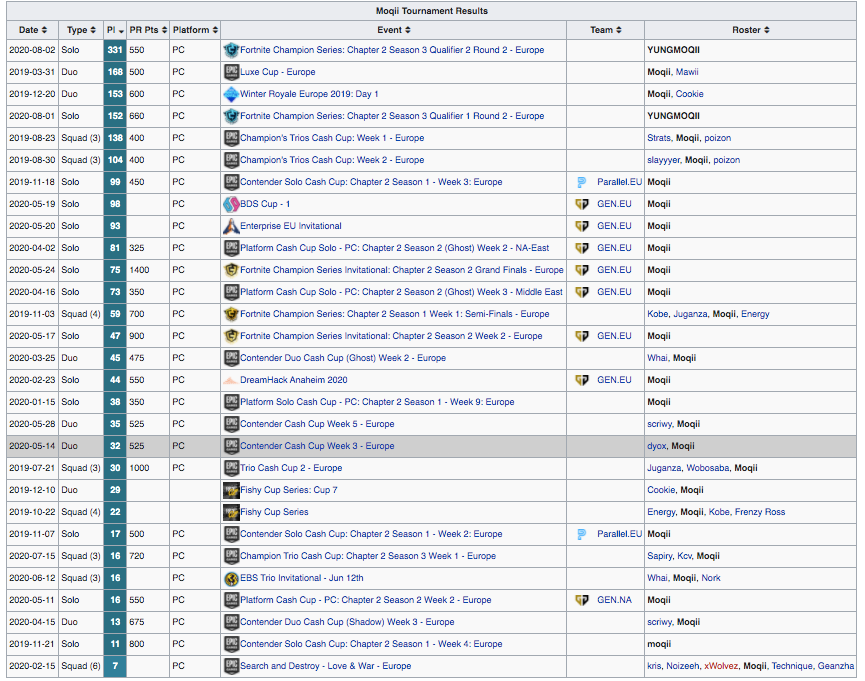The image size is (865, 681).
Task: Open Parallel.EU link in 2019-11-18 row
Action: coord(620,182)
